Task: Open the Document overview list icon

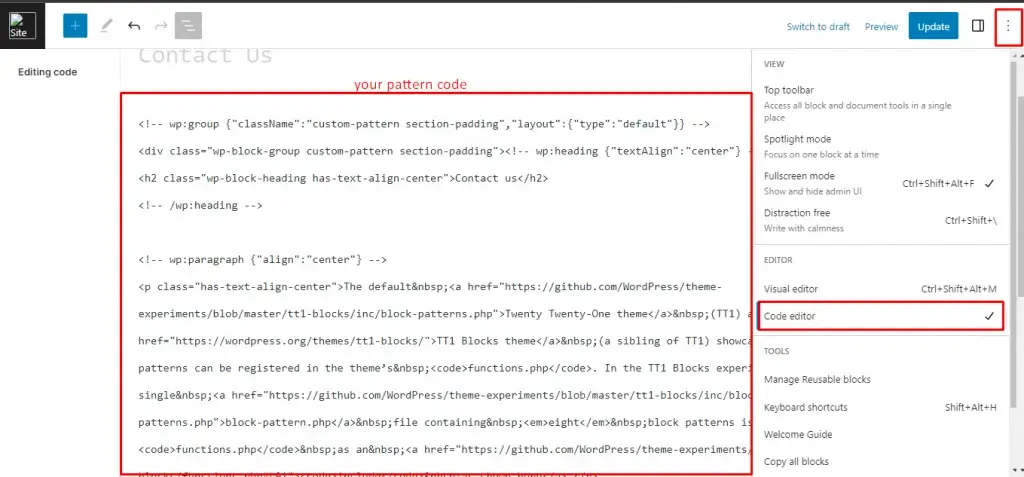Action: coord(188,25)
